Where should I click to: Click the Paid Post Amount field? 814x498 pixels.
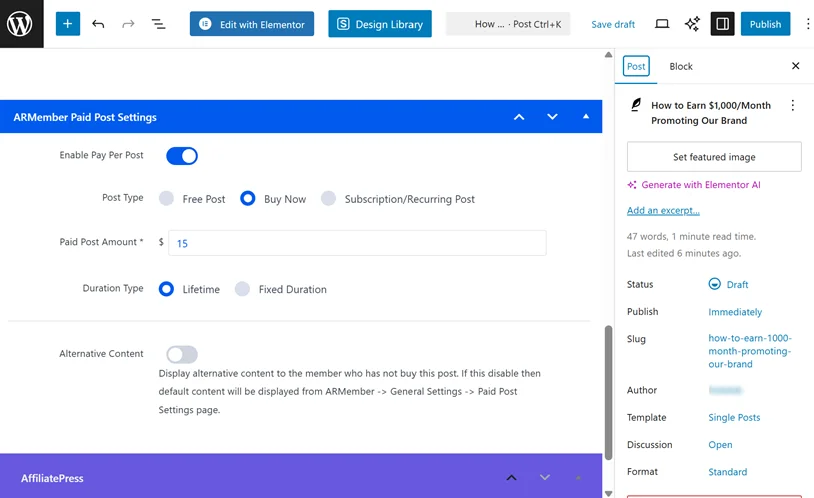[x=357, y=243]
